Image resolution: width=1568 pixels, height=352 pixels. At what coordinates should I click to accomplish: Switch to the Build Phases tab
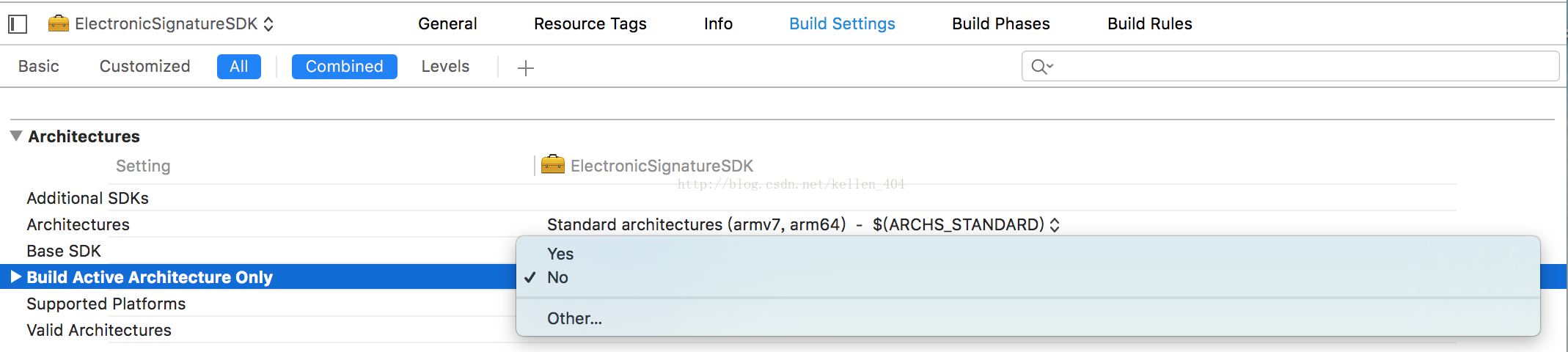[x=1000, y=23]
